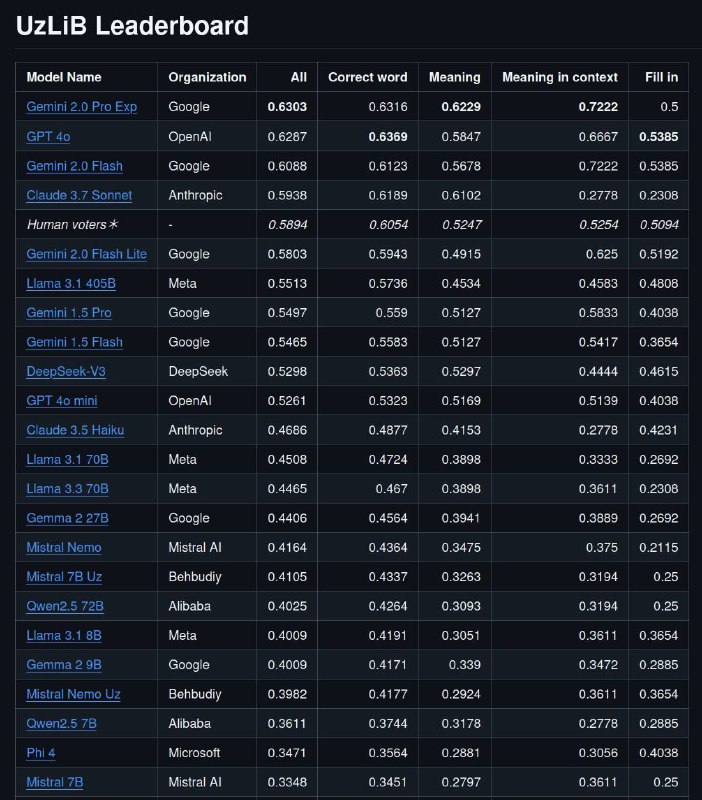Viewport: 702px width, 800px height.
Task: Select Alibaba in the Qwen2.5 72B row
Action: click(x=189, y=606)
